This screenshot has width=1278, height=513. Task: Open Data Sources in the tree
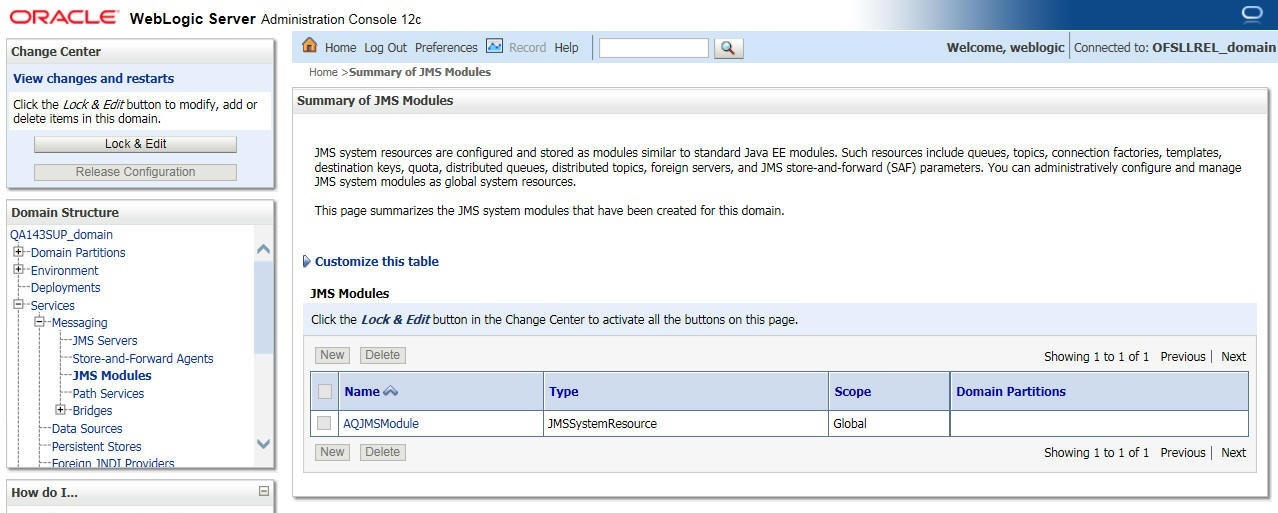click(87, 428)
